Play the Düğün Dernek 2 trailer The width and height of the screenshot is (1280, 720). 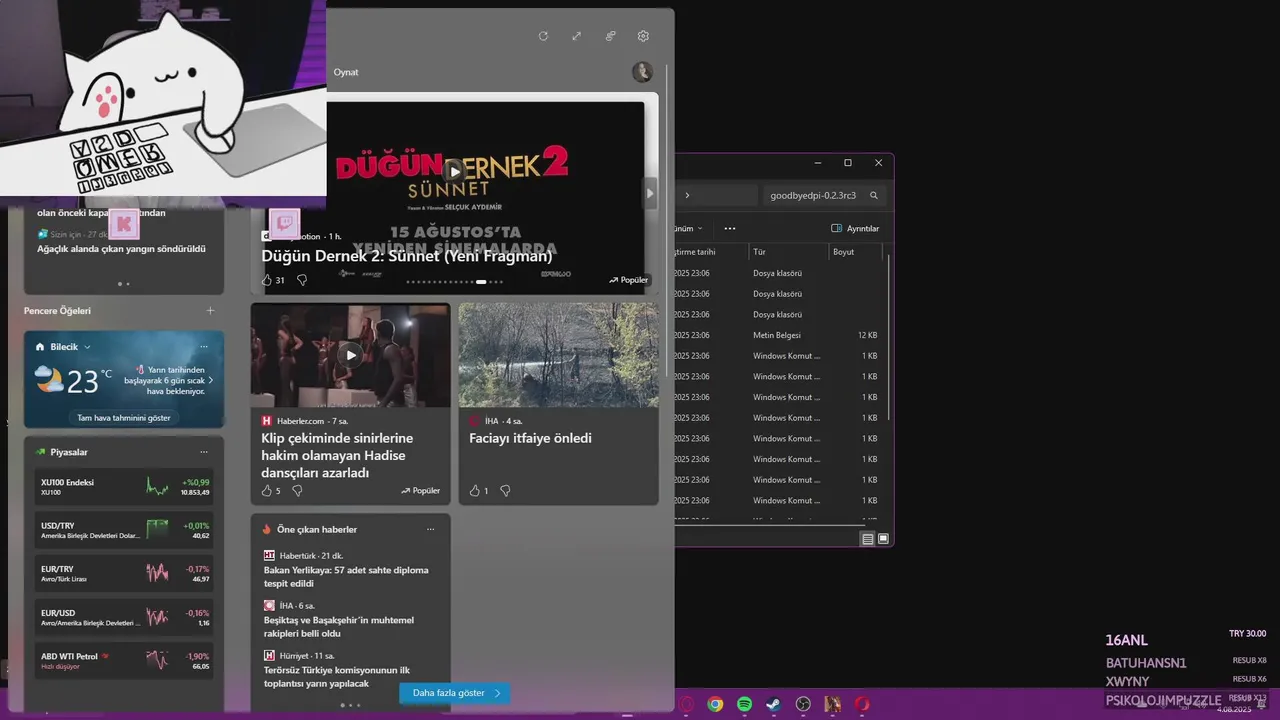(x=455, y=170)
